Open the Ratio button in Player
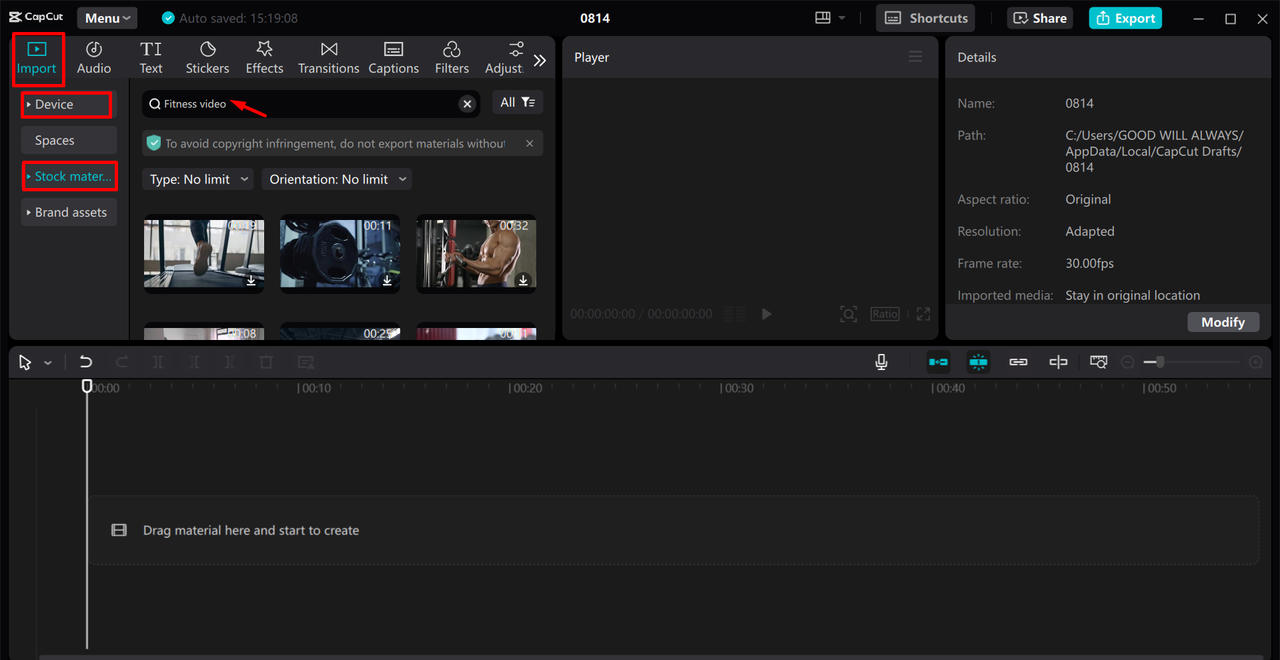 coord(885,314)
